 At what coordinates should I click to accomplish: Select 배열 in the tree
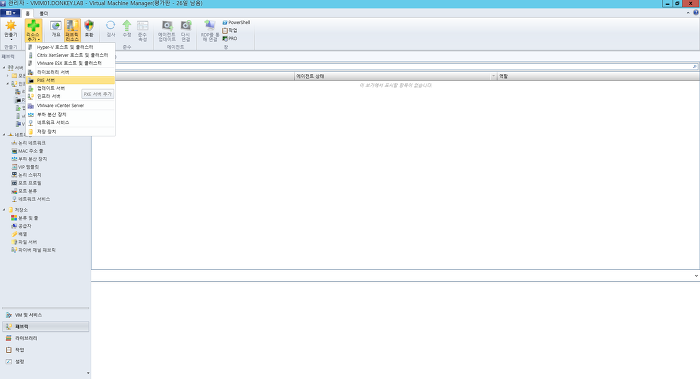pos(20,234)
